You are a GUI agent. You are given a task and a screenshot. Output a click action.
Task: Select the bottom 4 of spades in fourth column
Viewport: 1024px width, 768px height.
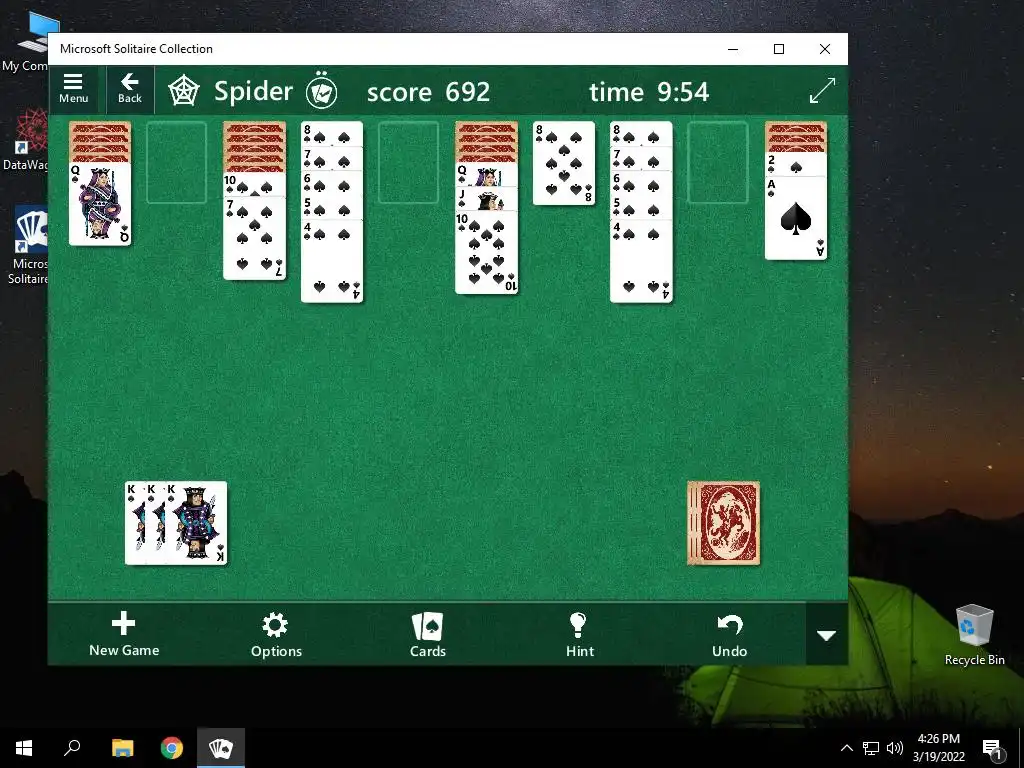pos(332,261)
